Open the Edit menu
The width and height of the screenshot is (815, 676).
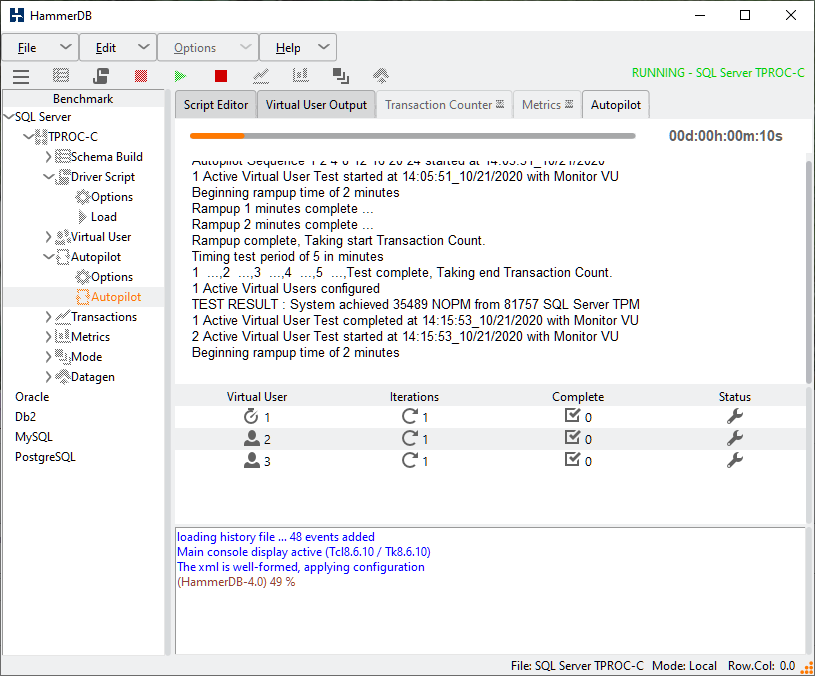click(x=118, y=48)
